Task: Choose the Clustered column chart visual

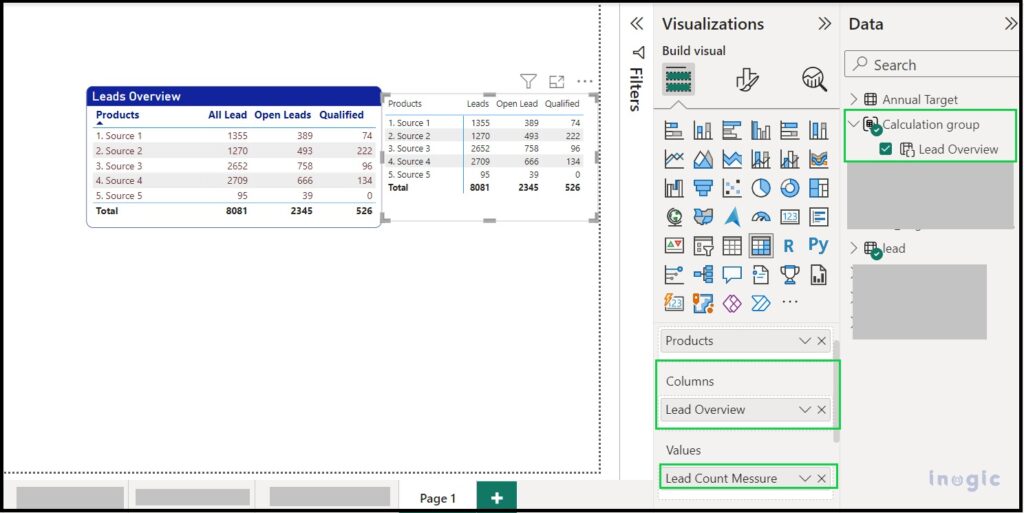Action: pyautogui.click(x=761, y=130)
